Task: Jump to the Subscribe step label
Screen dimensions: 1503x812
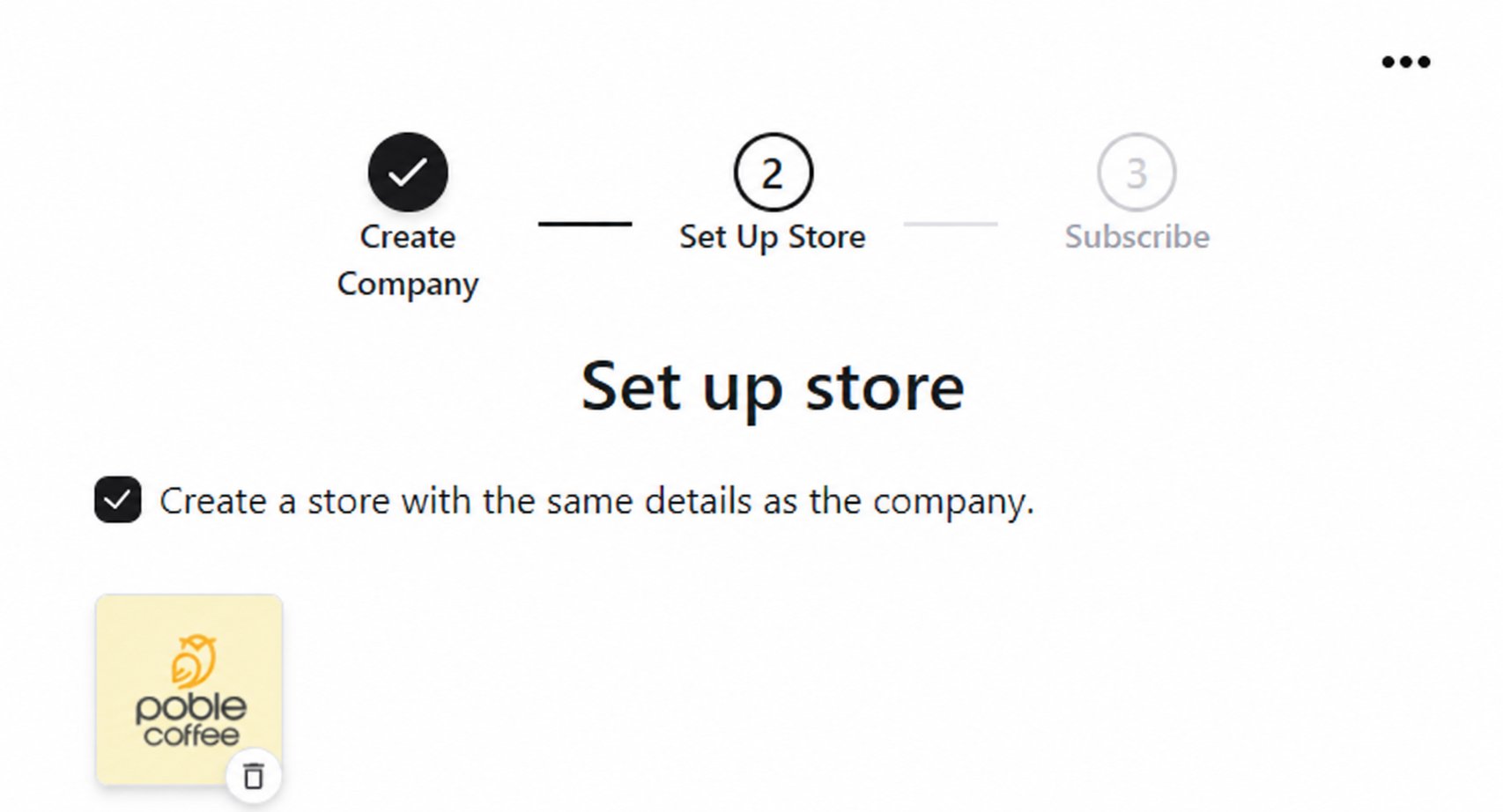Action: (1137, 237)
